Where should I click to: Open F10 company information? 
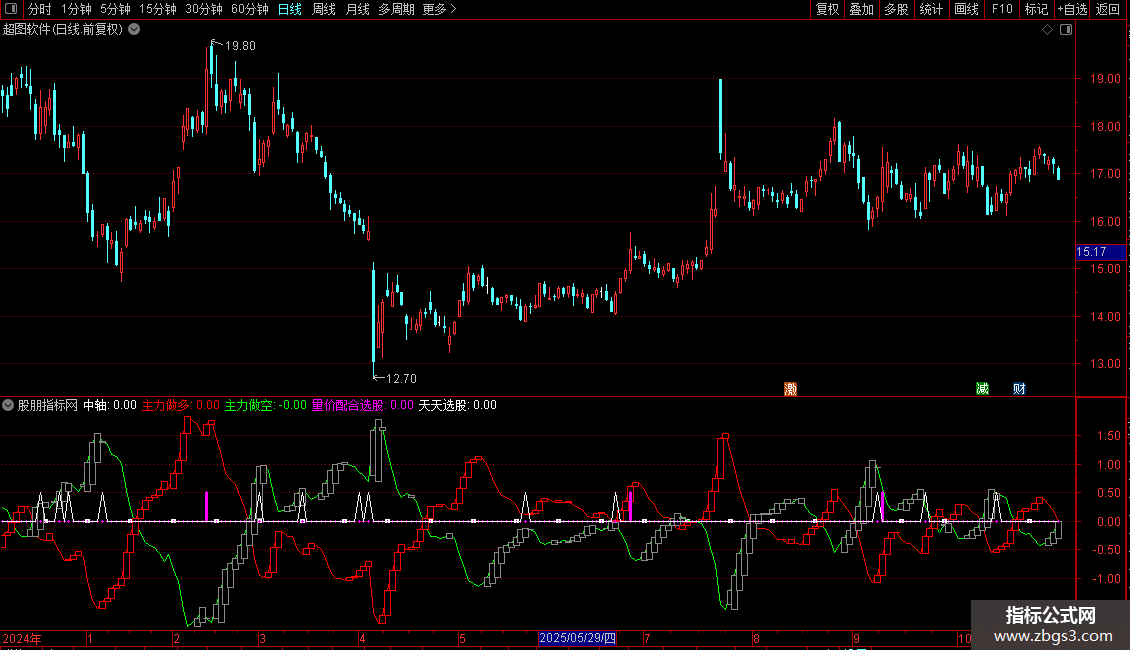[x=1002, y=9]
